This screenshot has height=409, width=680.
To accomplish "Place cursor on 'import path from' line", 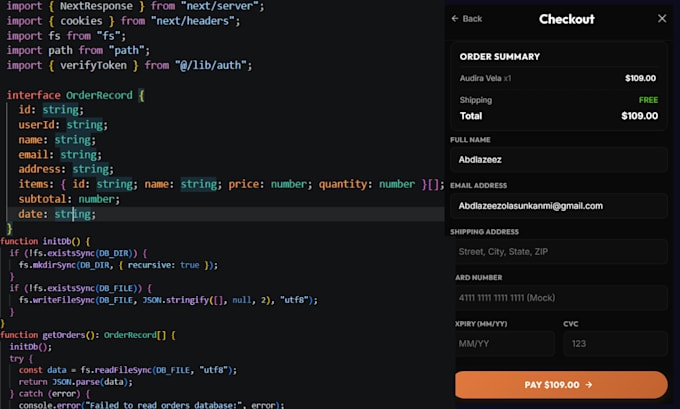I will point(78,51).
